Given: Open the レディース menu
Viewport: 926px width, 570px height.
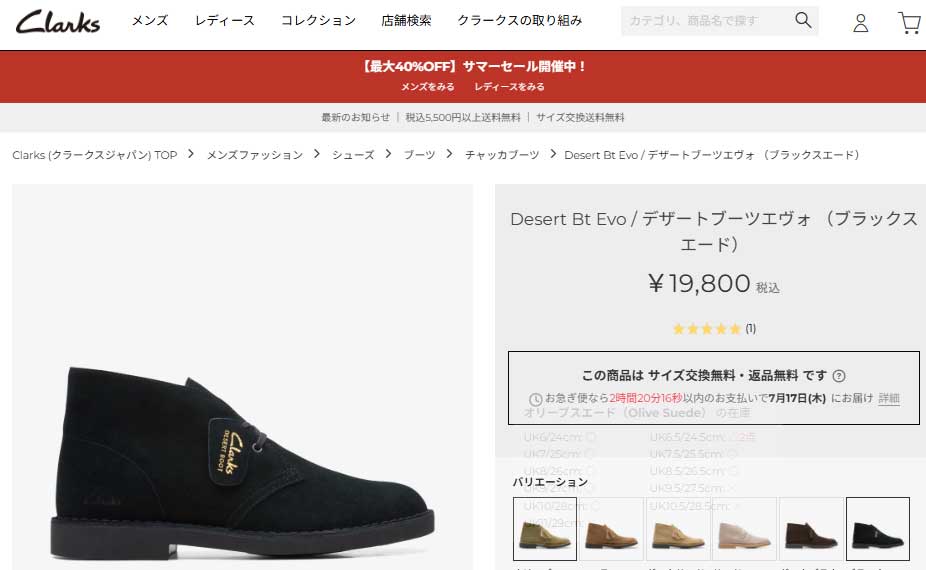Looking at the screenshot, I should [224, 21].
